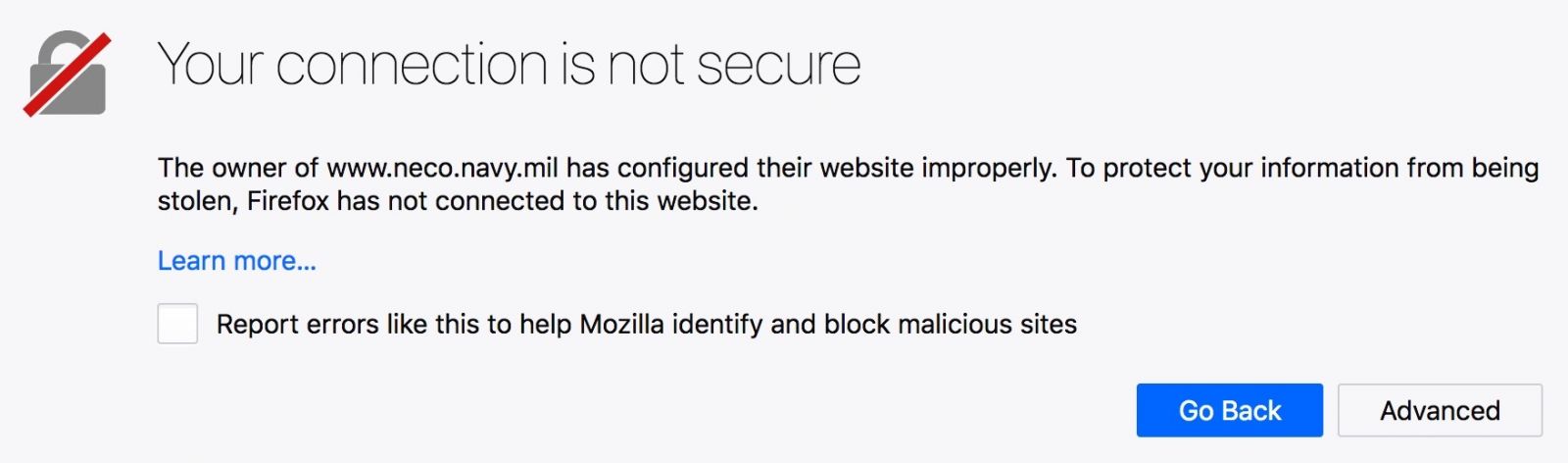Click the crossed-out padlock warning icon
The height and width of the screenshot is (463, 1568).
[x=67, y=75]
